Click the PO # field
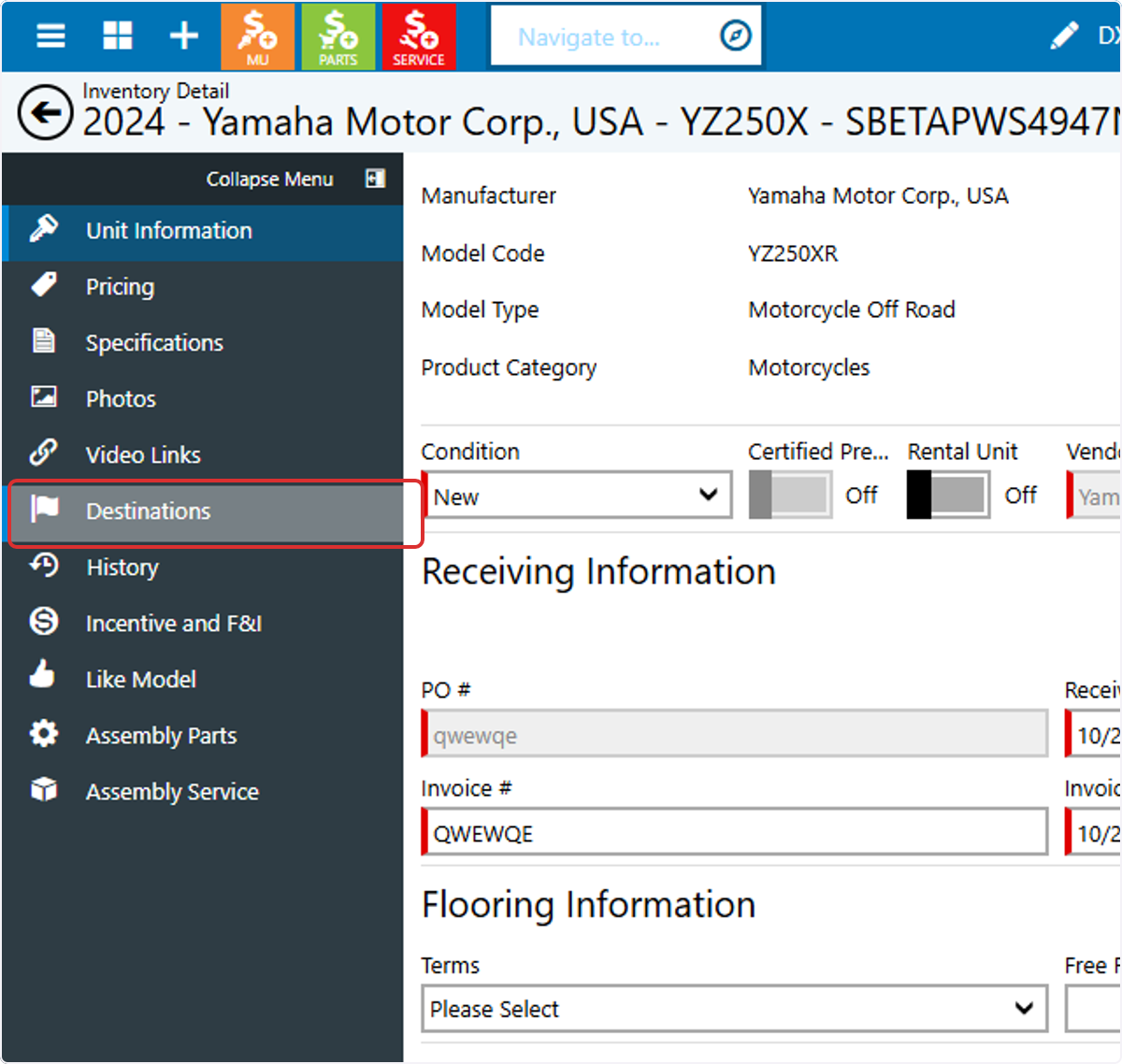Image resolution: width=1122 pixels, height=1064 pixels. pyautogui.click(x=735, y=734)
